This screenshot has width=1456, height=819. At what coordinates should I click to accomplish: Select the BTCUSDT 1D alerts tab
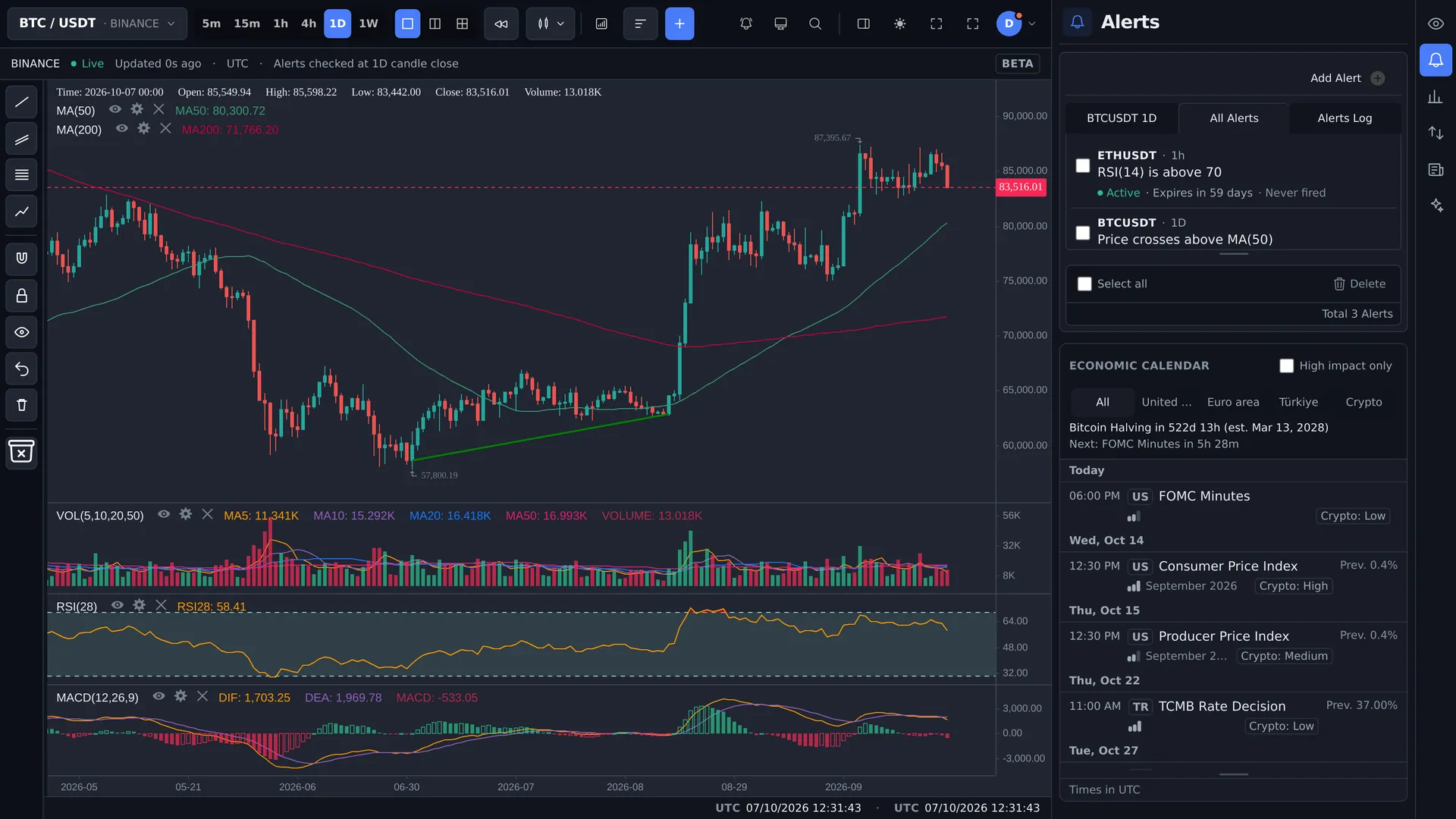point(1122,118)
